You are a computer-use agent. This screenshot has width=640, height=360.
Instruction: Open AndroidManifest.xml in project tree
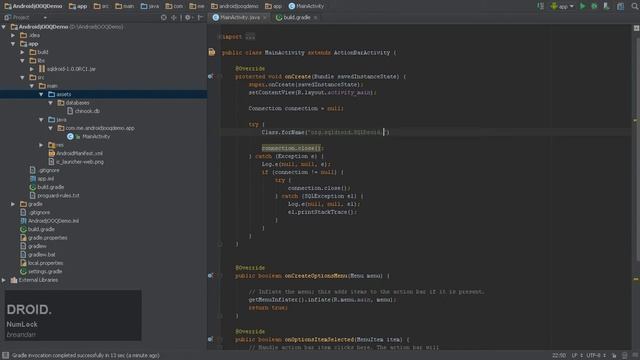76,153
